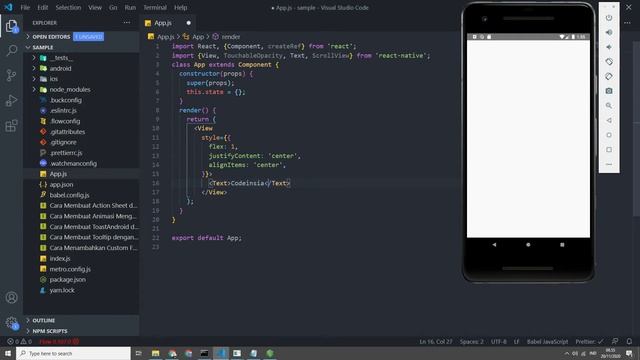Click the emulator toolbar back triangle
The image size is (640, 360).
(x=609, y=120)
